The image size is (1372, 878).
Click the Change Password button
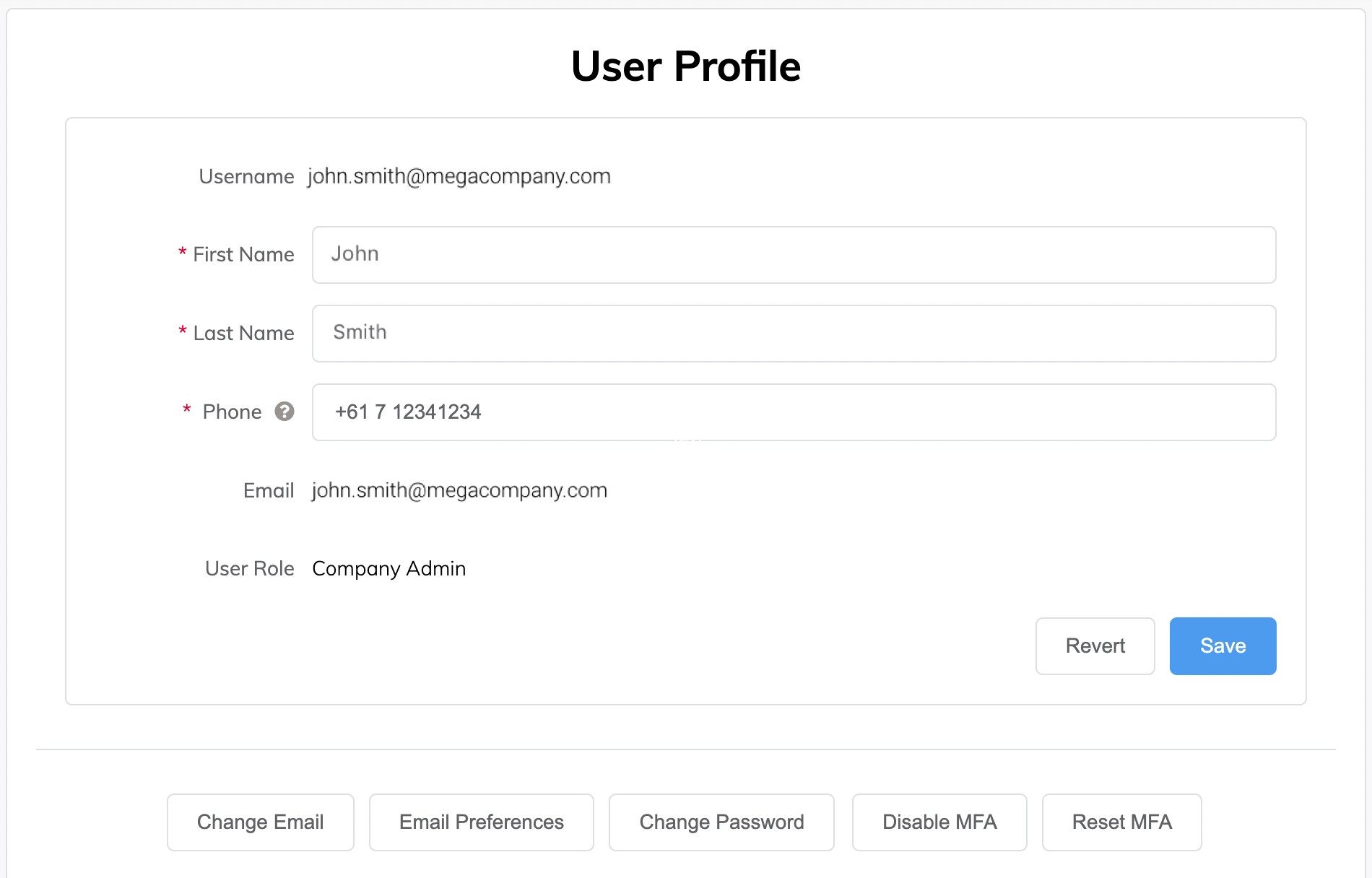721,822
